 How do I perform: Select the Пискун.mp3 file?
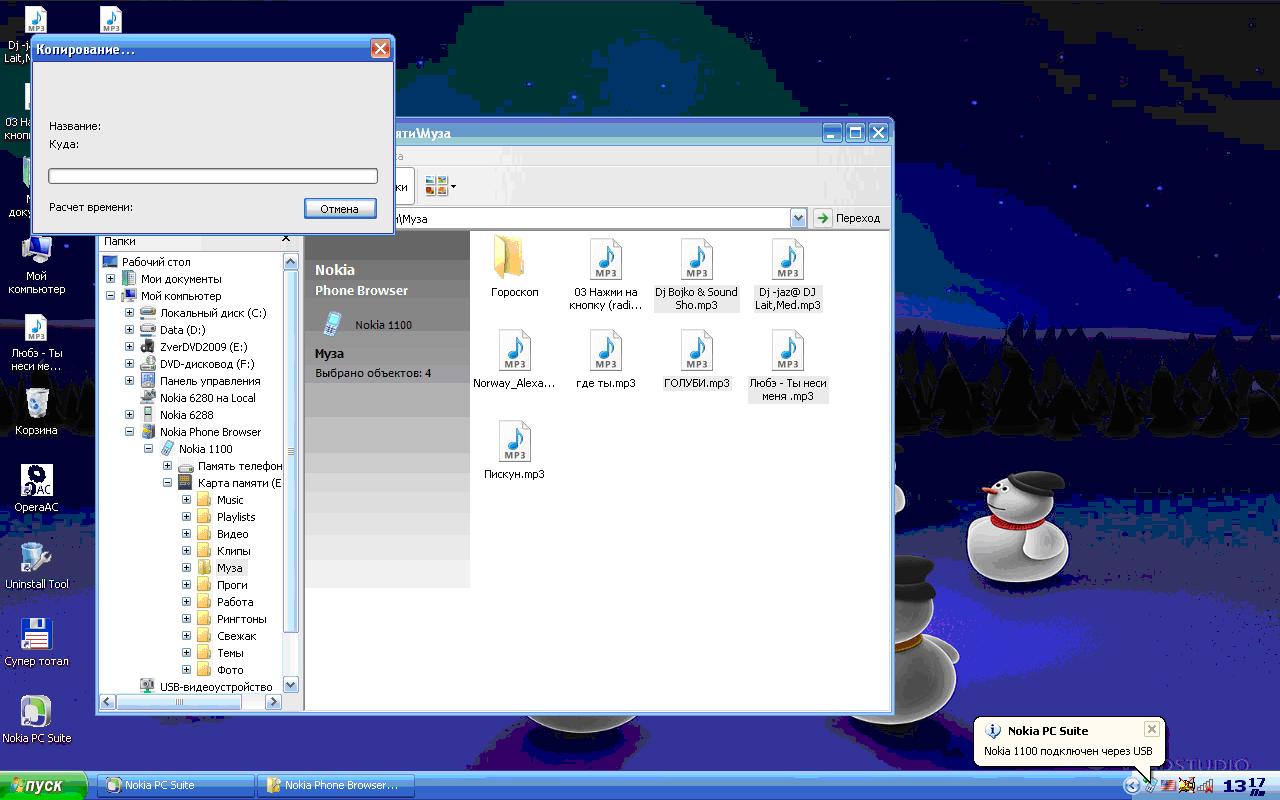point(514,443)
